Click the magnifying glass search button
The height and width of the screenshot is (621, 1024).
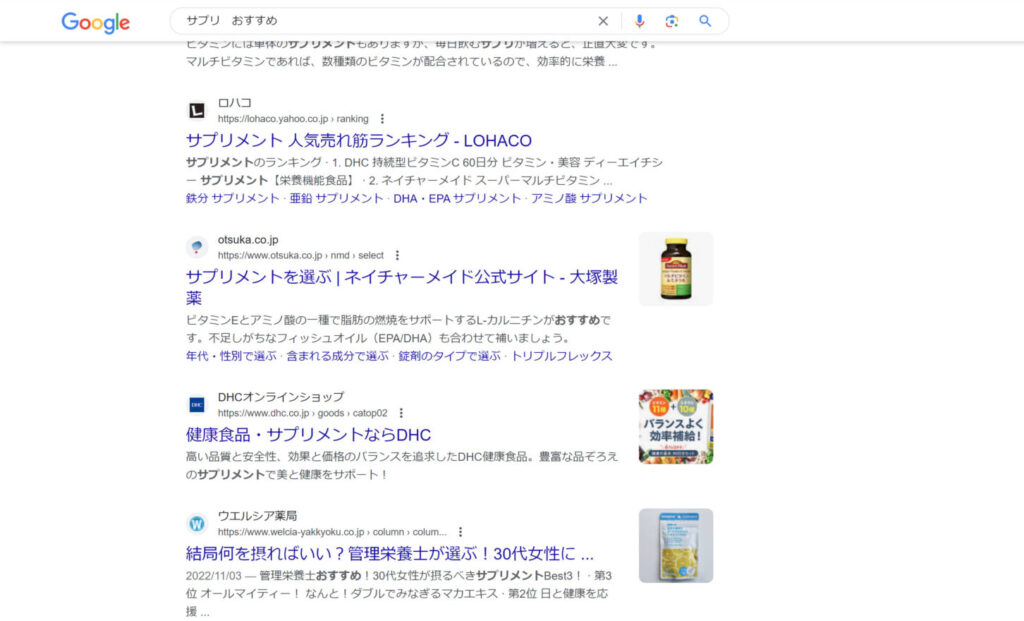coord(705,21)
